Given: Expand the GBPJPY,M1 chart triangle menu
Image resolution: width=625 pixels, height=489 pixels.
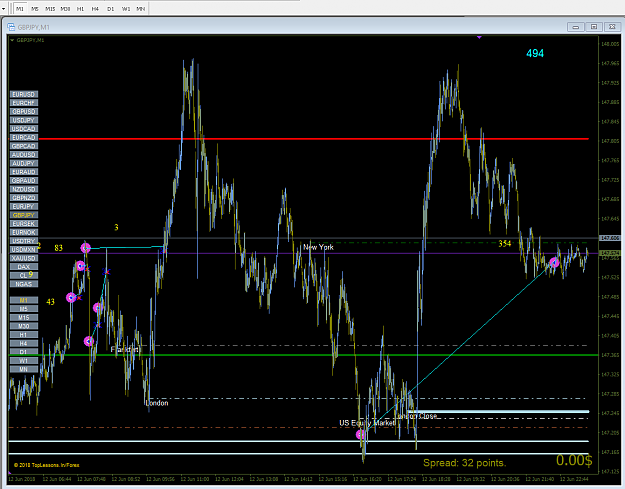Looking at the screenshot, I should click(x=12, y=40).
